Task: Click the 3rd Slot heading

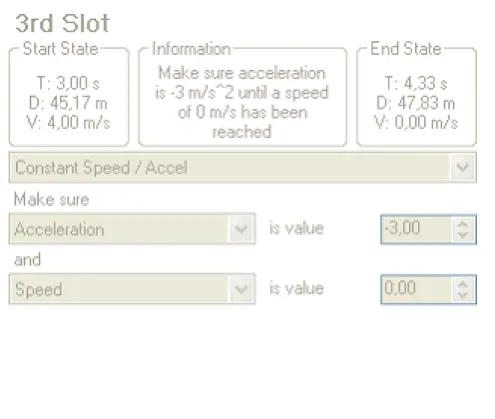Action: (62, 23)
